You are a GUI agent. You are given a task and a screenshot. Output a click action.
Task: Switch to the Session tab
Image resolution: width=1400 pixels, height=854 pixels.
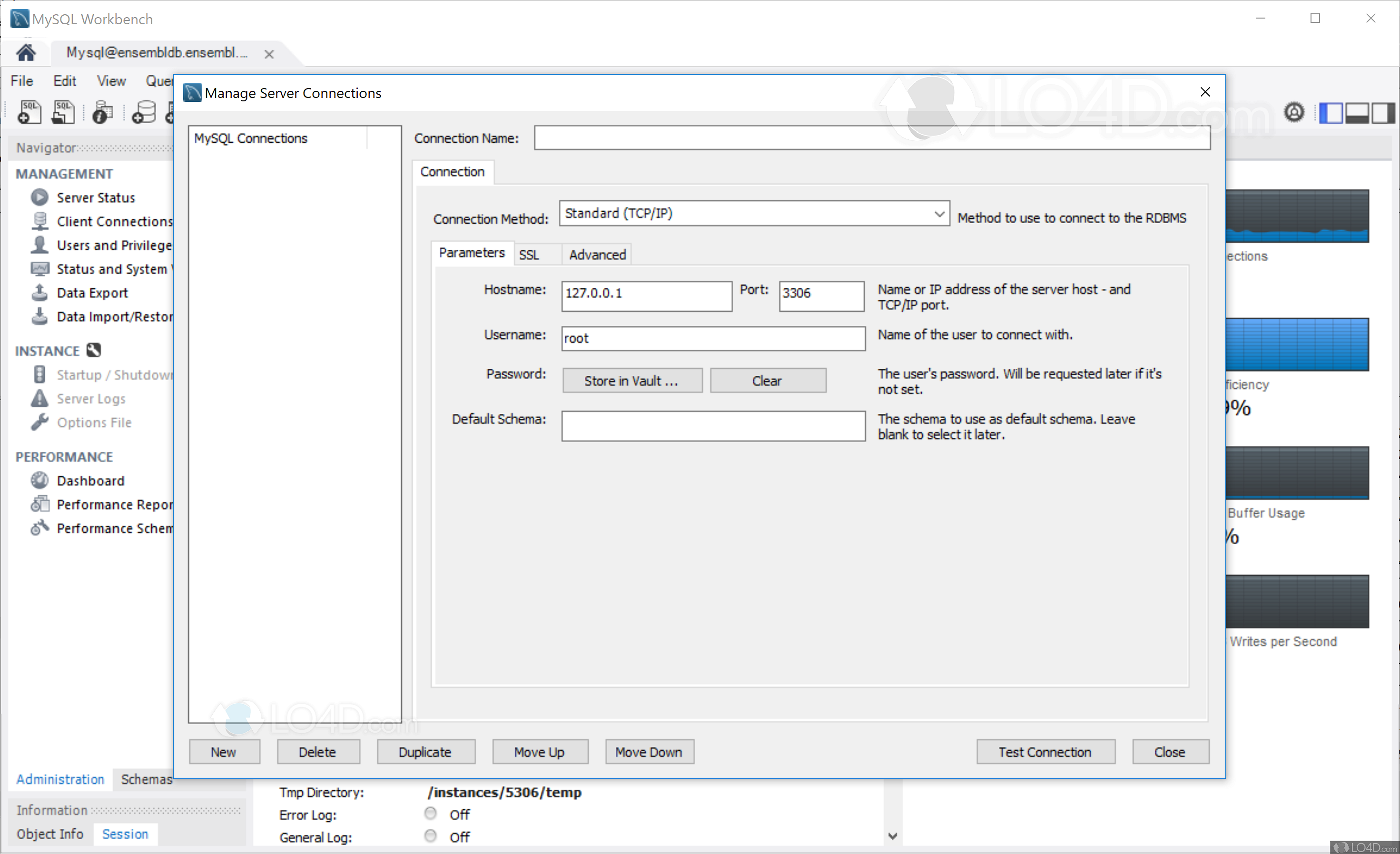[x=125, y=834]
